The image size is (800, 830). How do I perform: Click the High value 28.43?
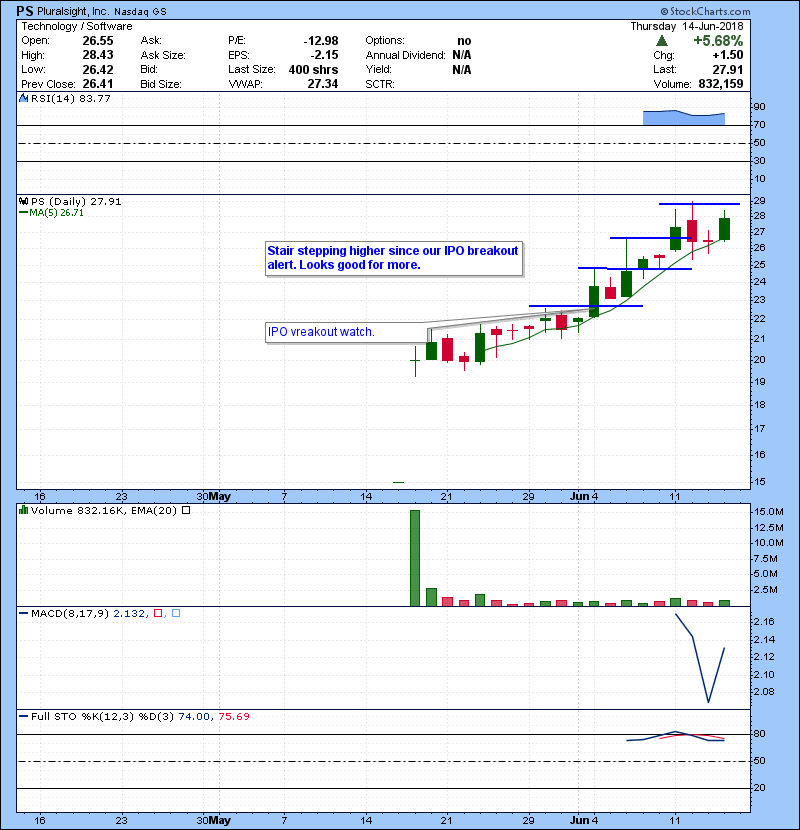[x=98, y=55]
